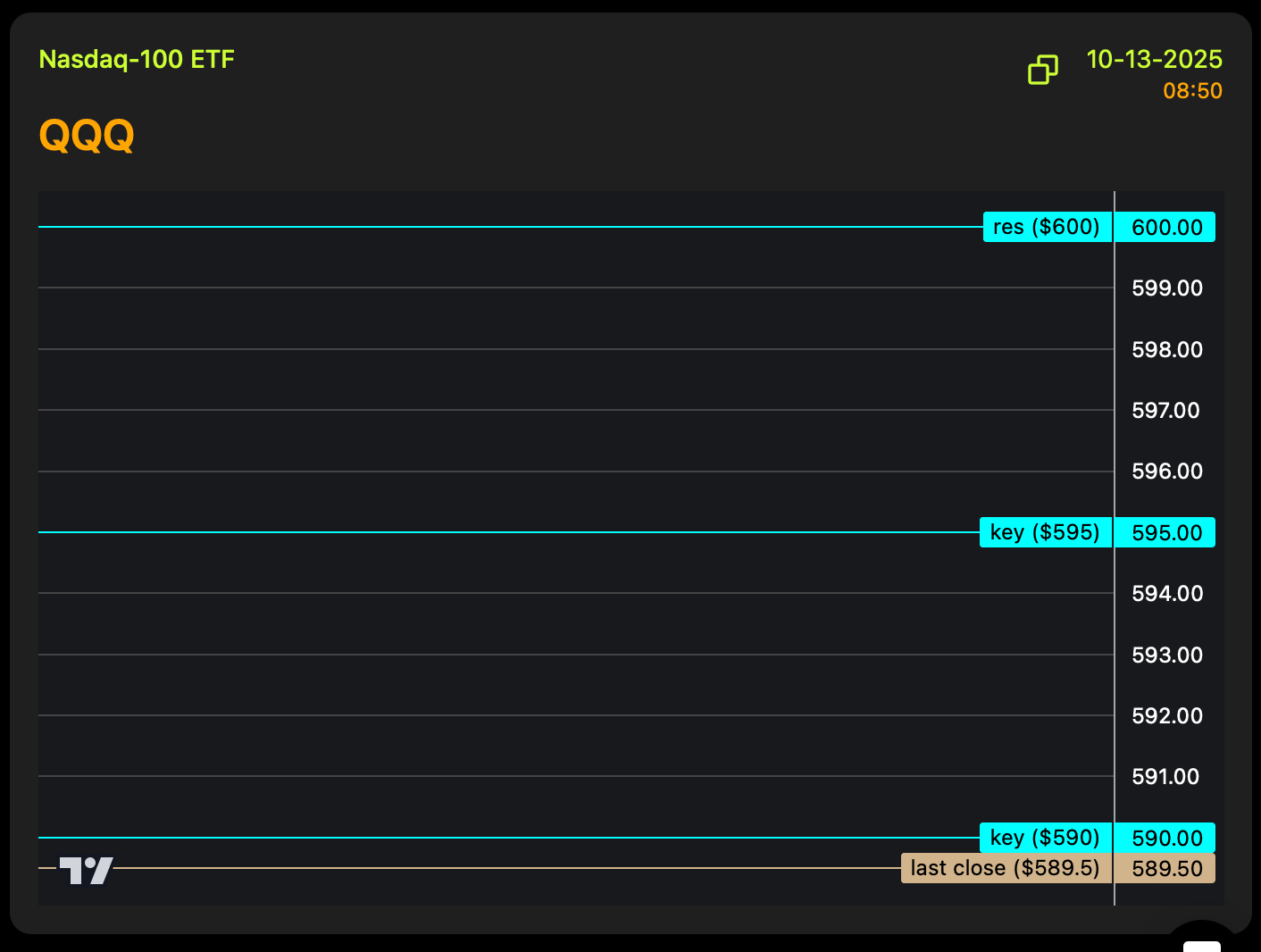The height and width of the screenshot is (952, 1261).
Task: Click the 591.00 price axis value
Action: (x=1165, y=777)
